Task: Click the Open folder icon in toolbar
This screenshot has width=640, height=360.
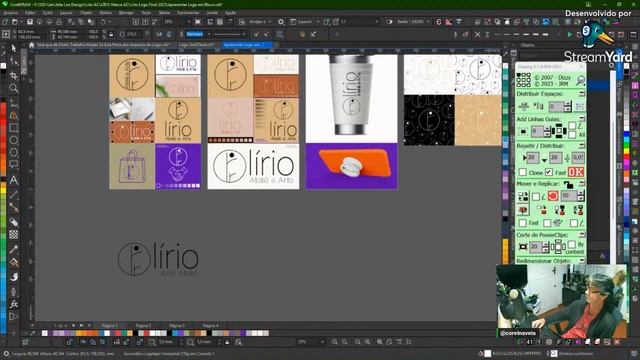Action: [15, 22]
